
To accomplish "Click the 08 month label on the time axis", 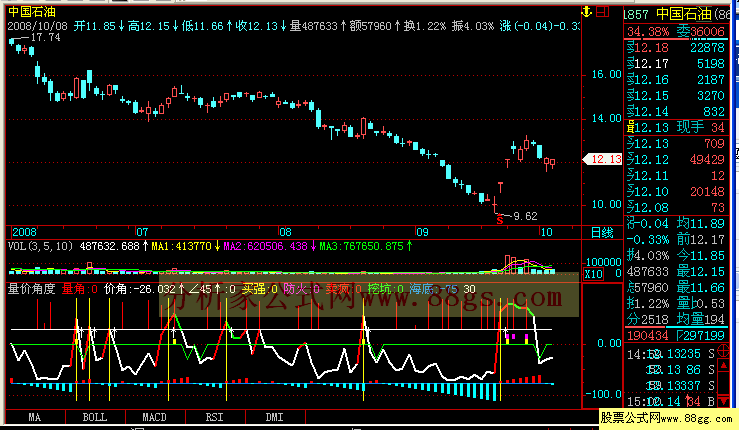I will (285, 232).
